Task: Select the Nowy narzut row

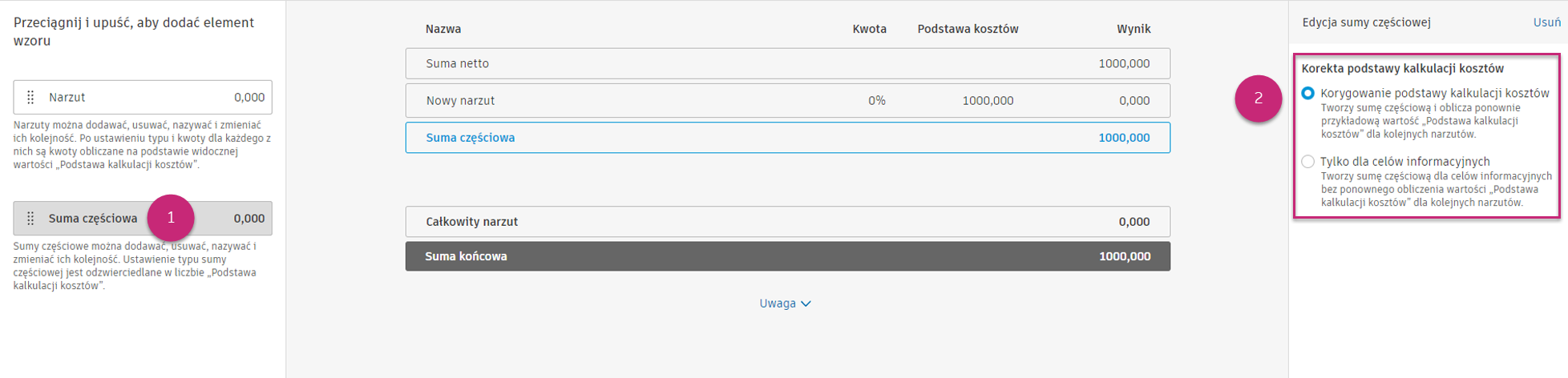Action: tap(787, 101)
